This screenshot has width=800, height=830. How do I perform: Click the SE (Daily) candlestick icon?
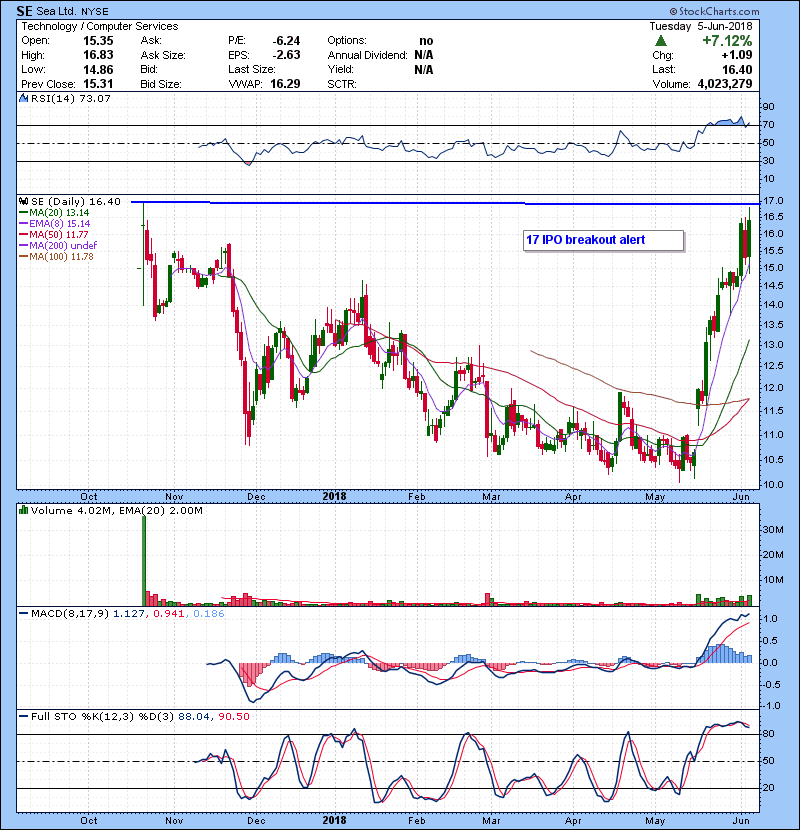23,201
